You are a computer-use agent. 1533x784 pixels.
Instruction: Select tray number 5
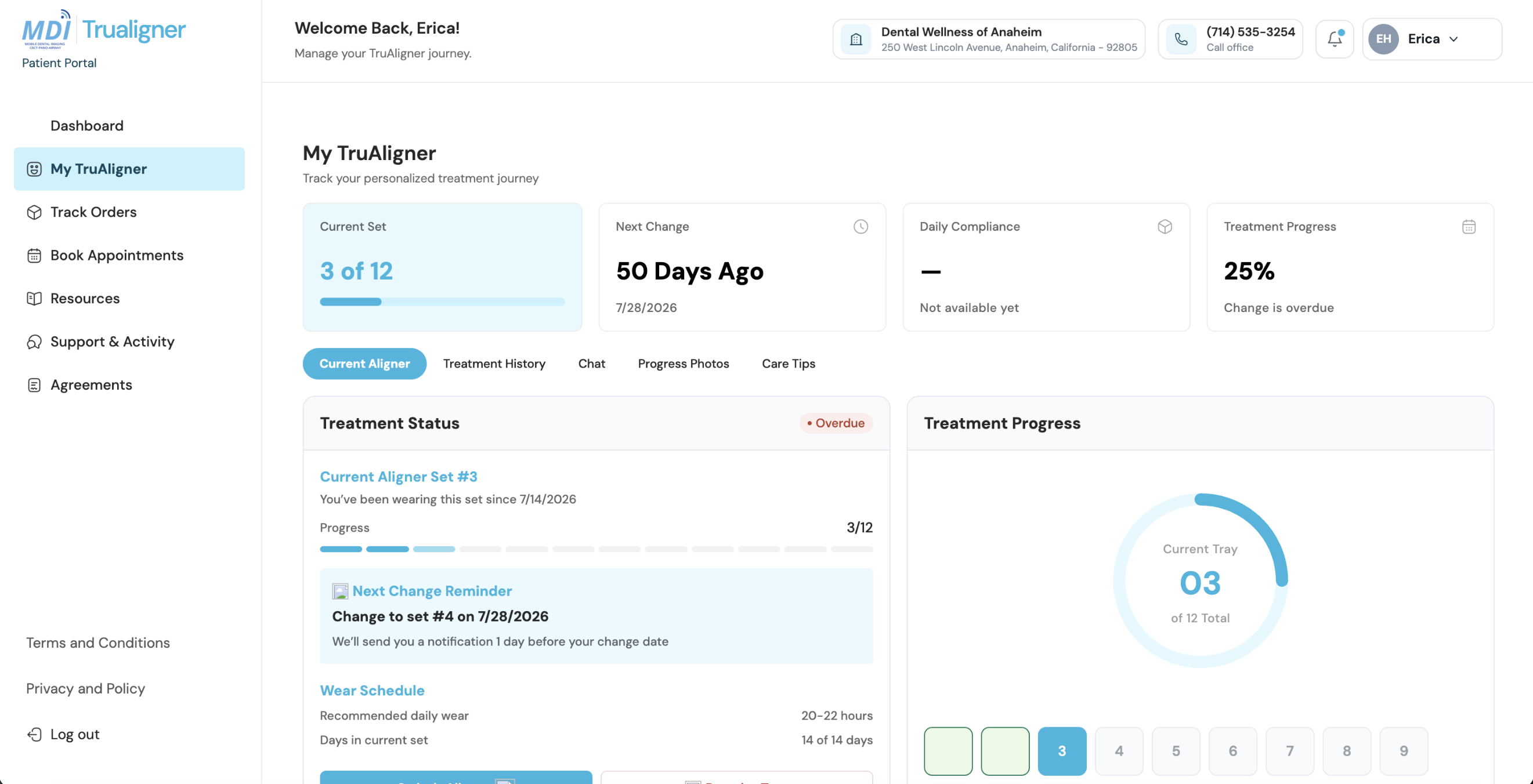(x=1176, y=752)
